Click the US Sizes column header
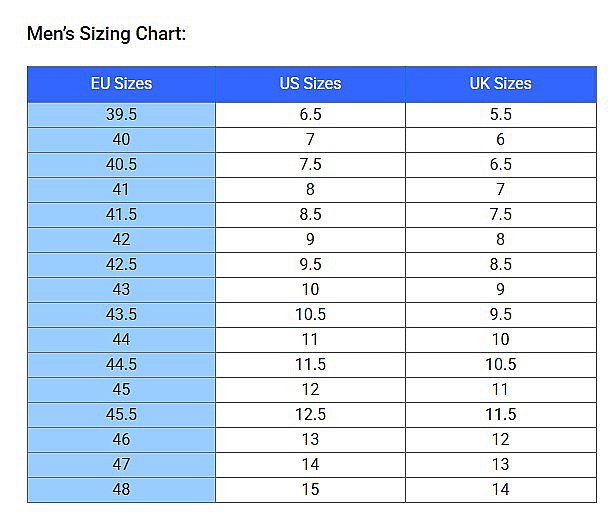The height and width of the screenshot is (515, 614). click(x=310, y=84)
